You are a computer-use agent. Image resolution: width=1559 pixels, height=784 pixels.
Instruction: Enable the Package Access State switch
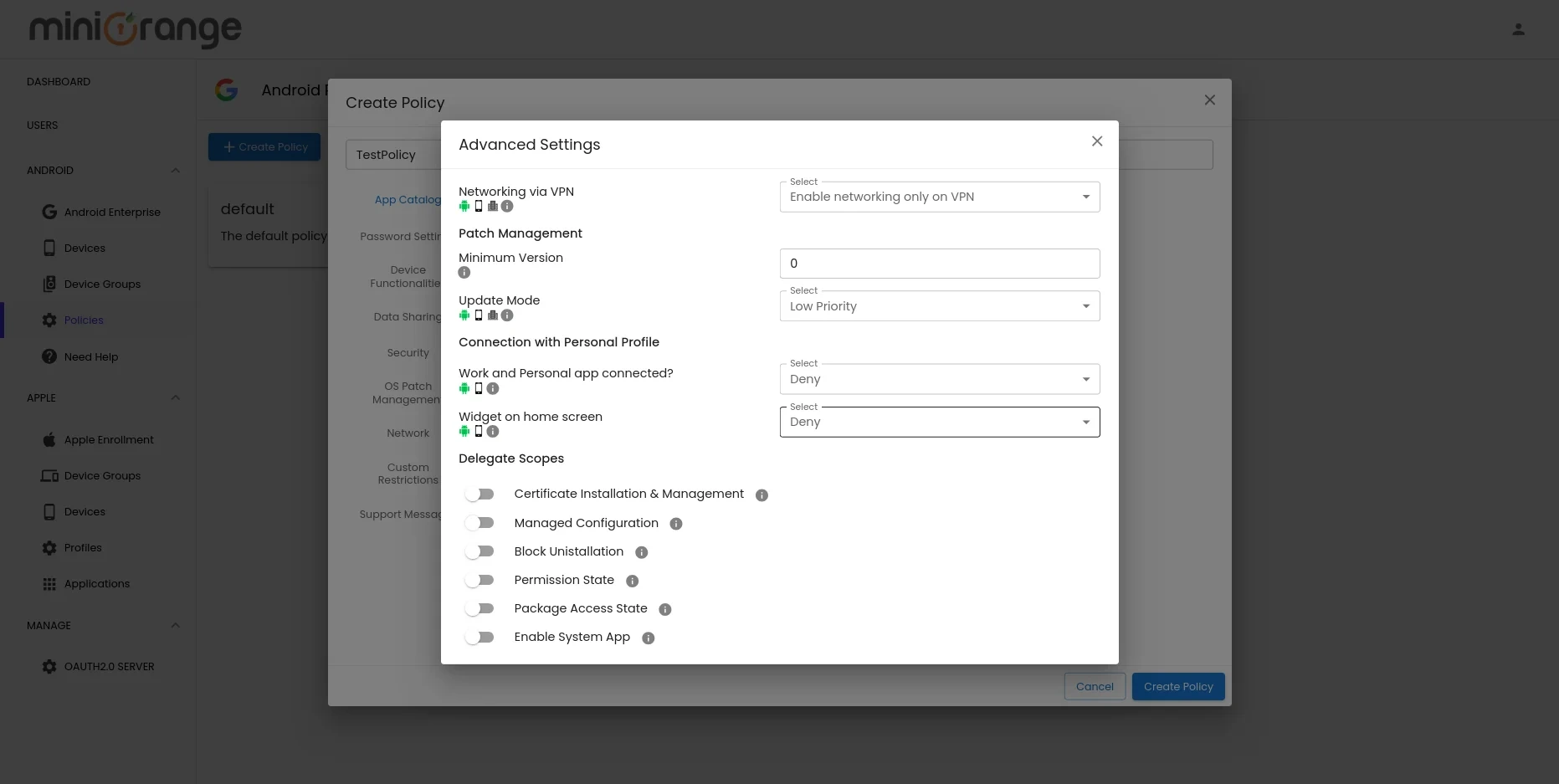point(479,607)
